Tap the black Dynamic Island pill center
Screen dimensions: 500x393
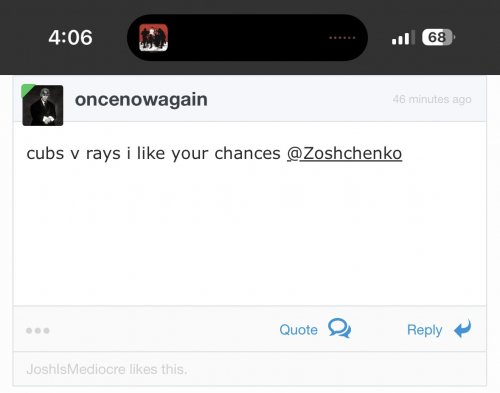tap(247, 37)
